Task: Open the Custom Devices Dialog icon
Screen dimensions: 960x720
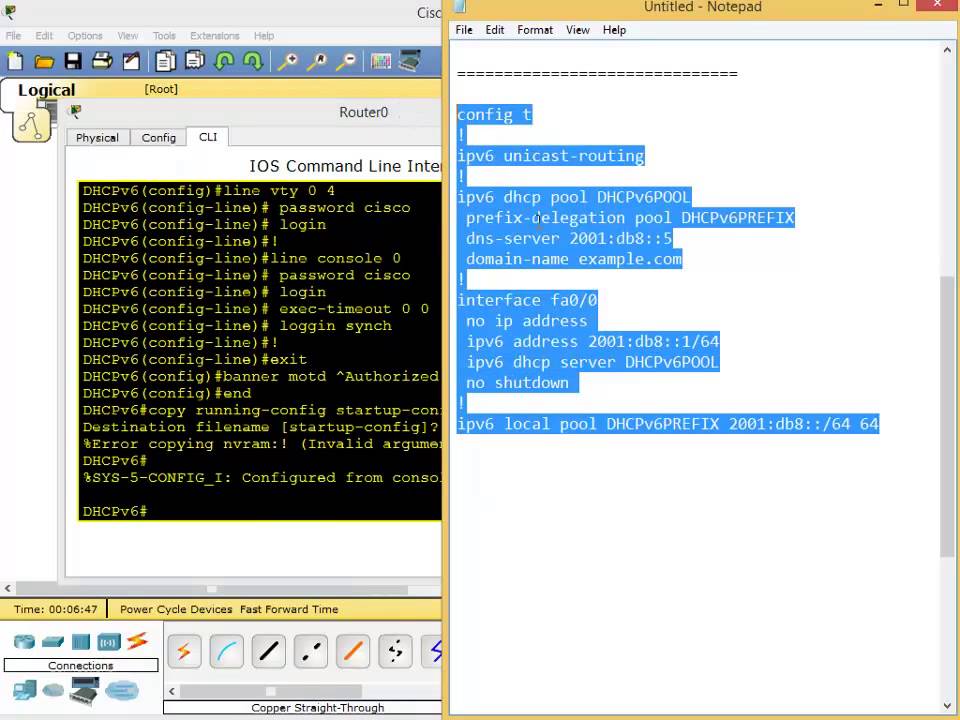Action: coord(410,61)
